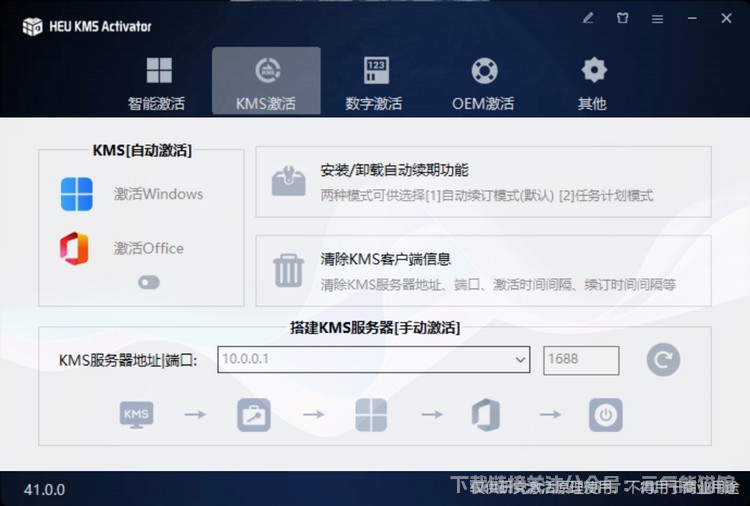The height and width of the screenshot is (506, 750).
Task: Click the refresh KMS server button
Action: point(663,360)
